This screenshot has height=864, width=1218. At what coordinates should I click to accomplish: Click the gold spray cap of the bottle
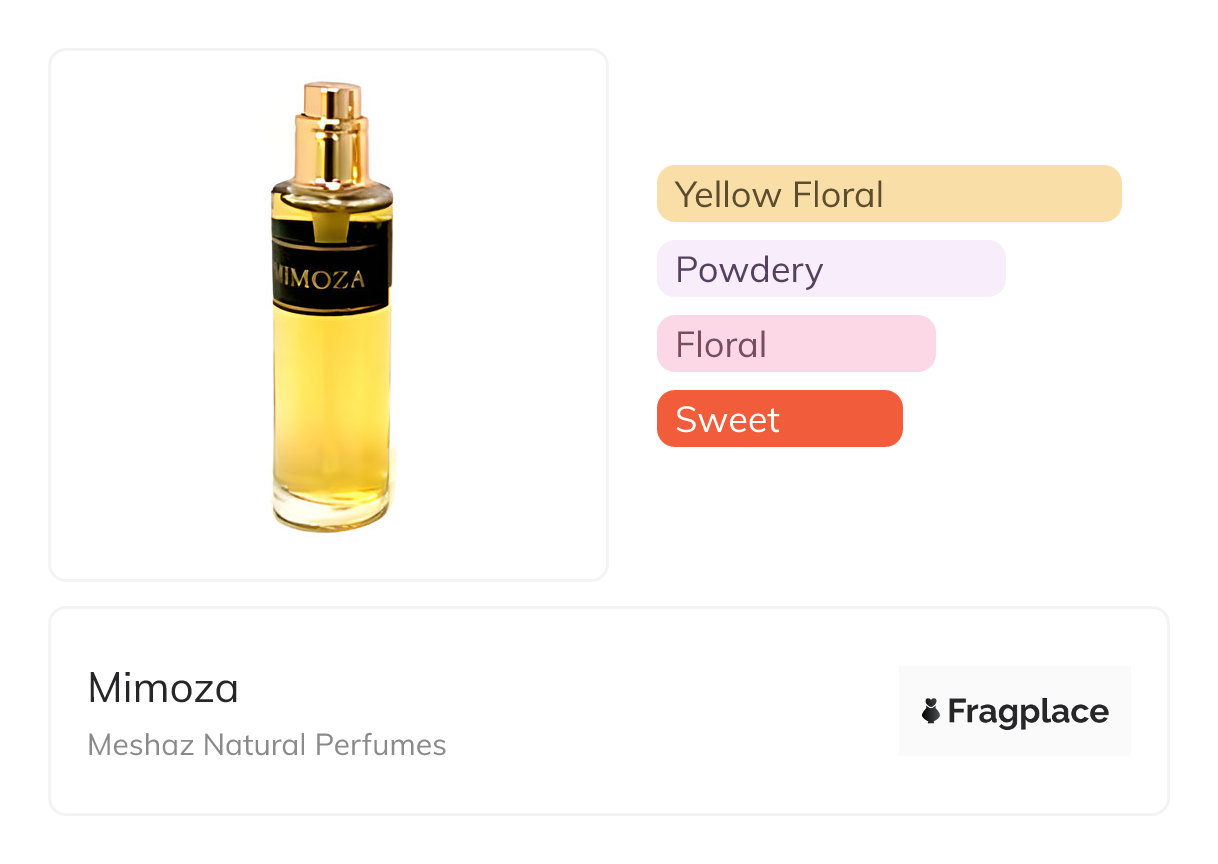[332, 102]
